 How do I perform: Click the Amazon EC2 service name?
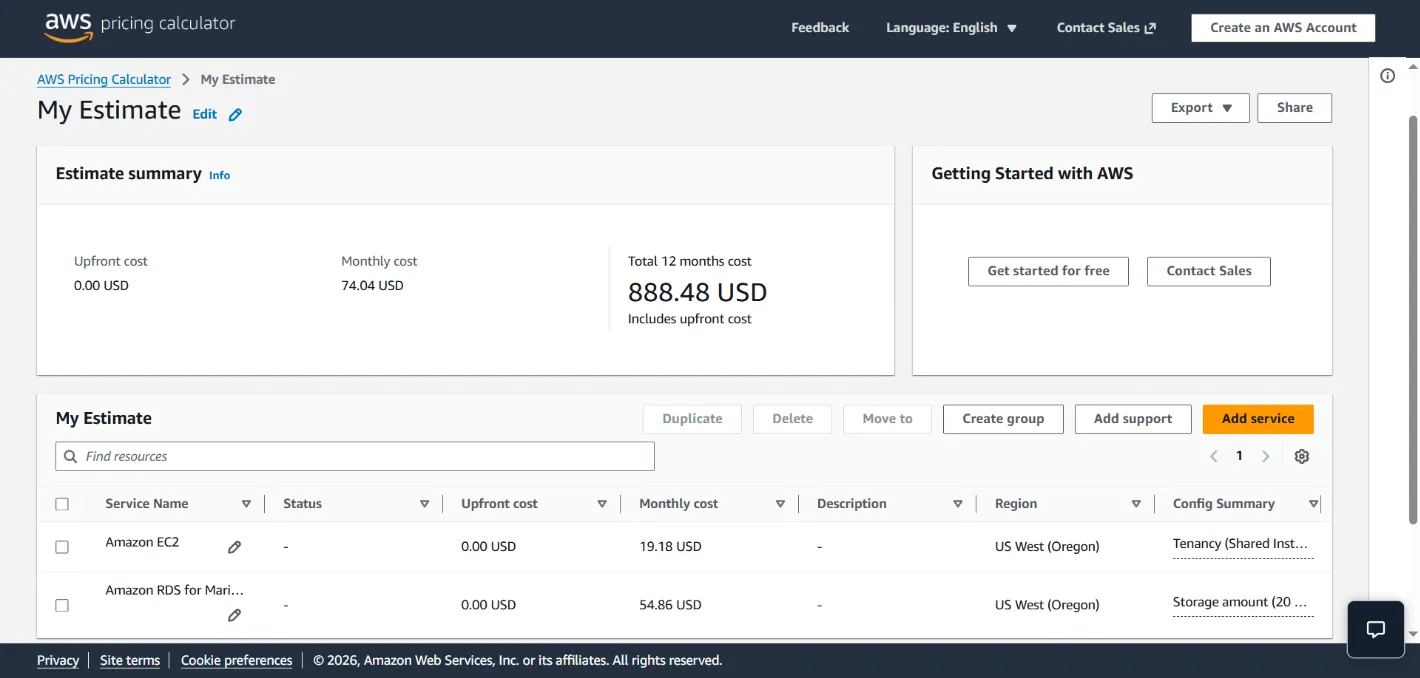142,542
